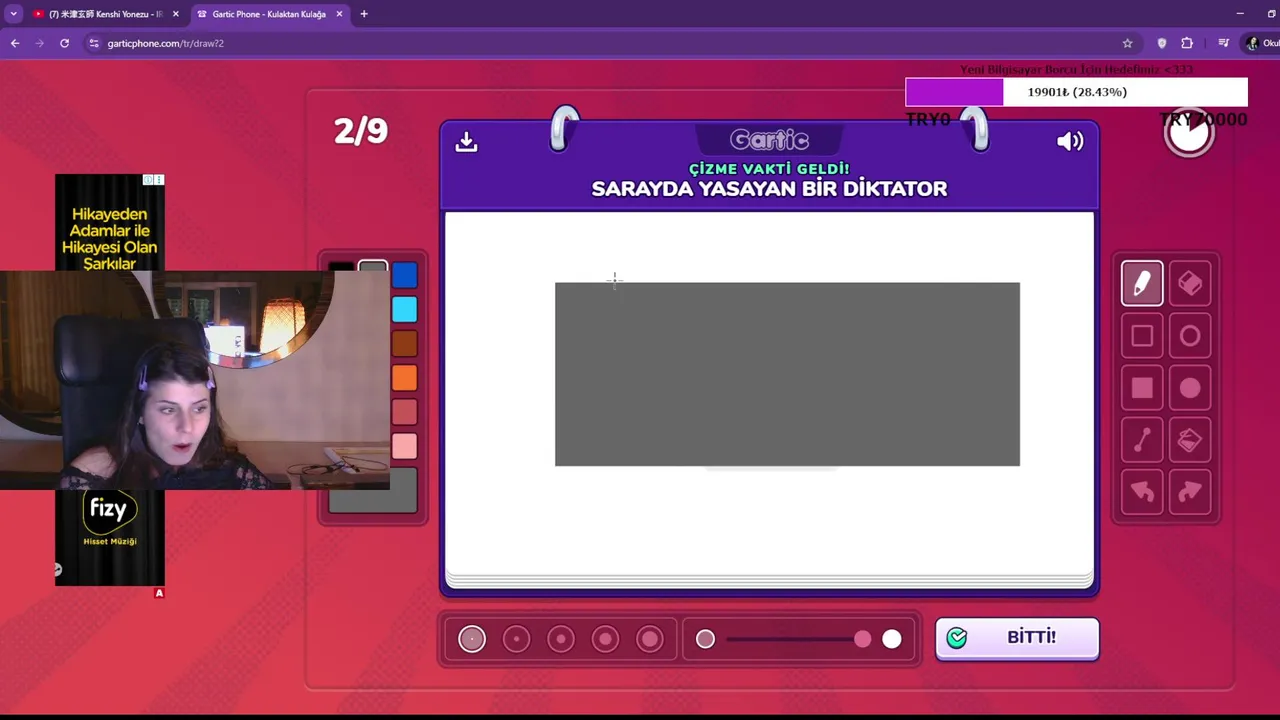Image resolution: width=1280 pixels, height=720 pixels.
Task: Click the opacity slider handle
Action: coord(862,639)
